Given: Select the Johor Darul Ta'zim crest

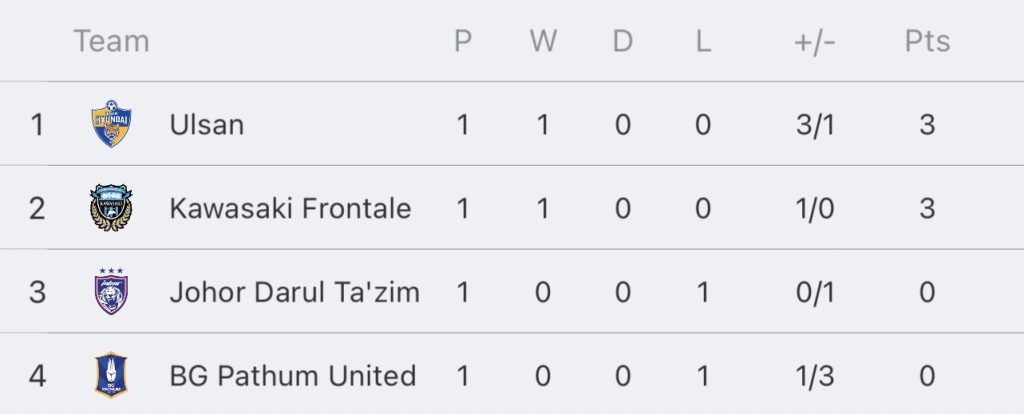Looking at the screenshot, I should click(111, 291).
